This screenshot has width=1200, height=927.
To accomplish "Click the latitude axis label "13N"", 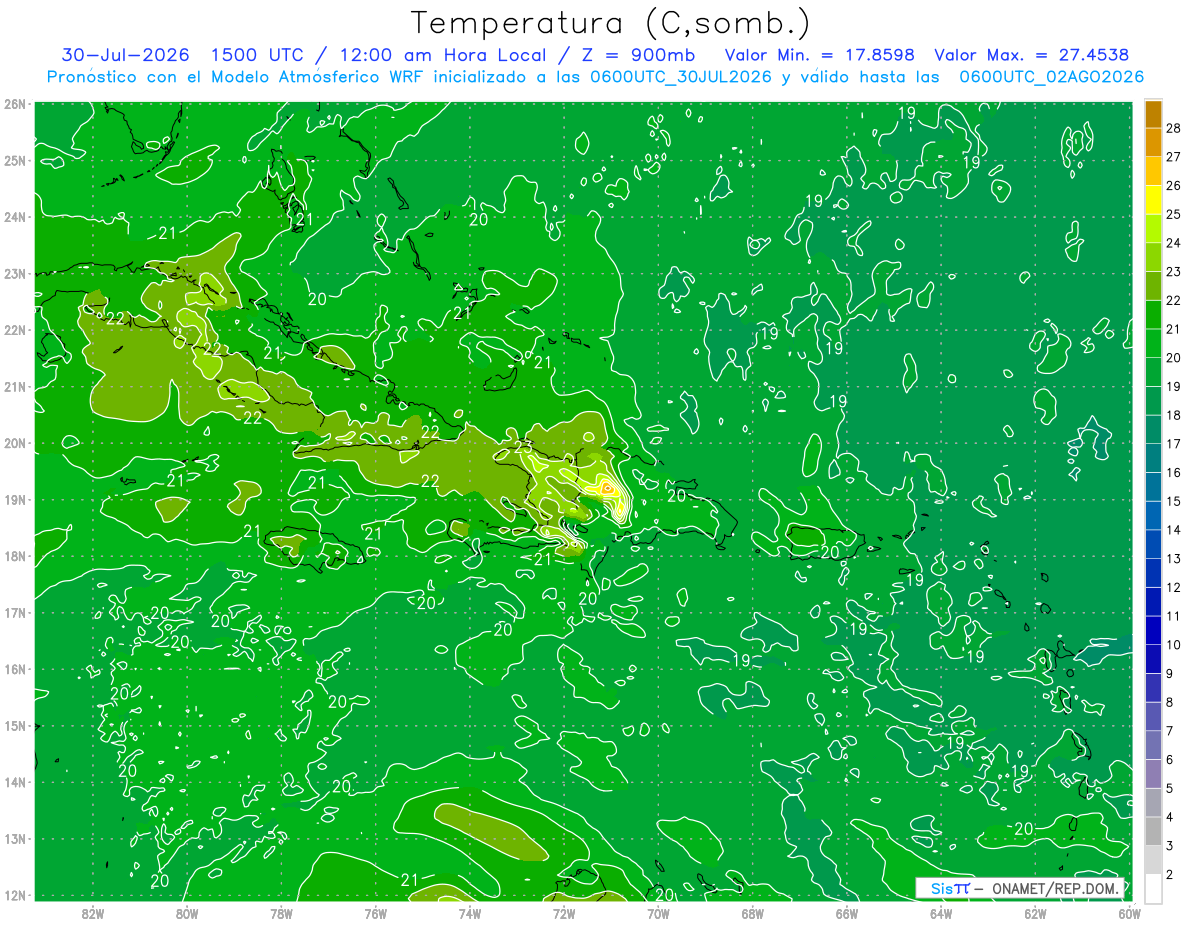I will tap(15, 839).
